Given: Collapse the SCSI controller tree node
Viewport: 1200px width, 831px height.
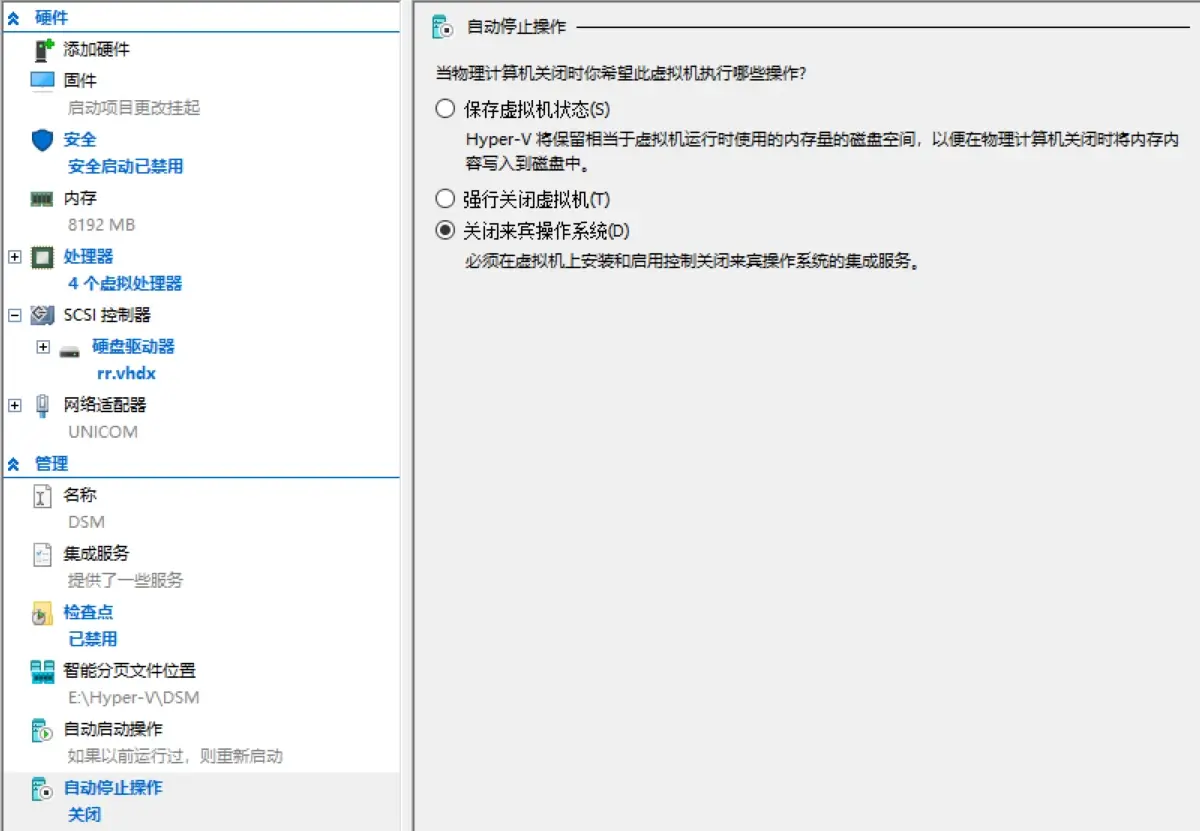Looking at the screenshot, I should tap(14, 316).
